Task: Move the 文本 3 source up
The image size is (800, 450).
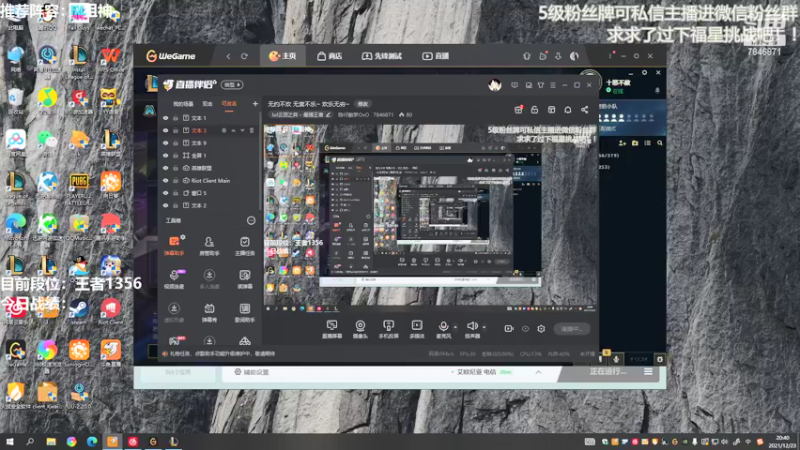Action: (233, 131)
